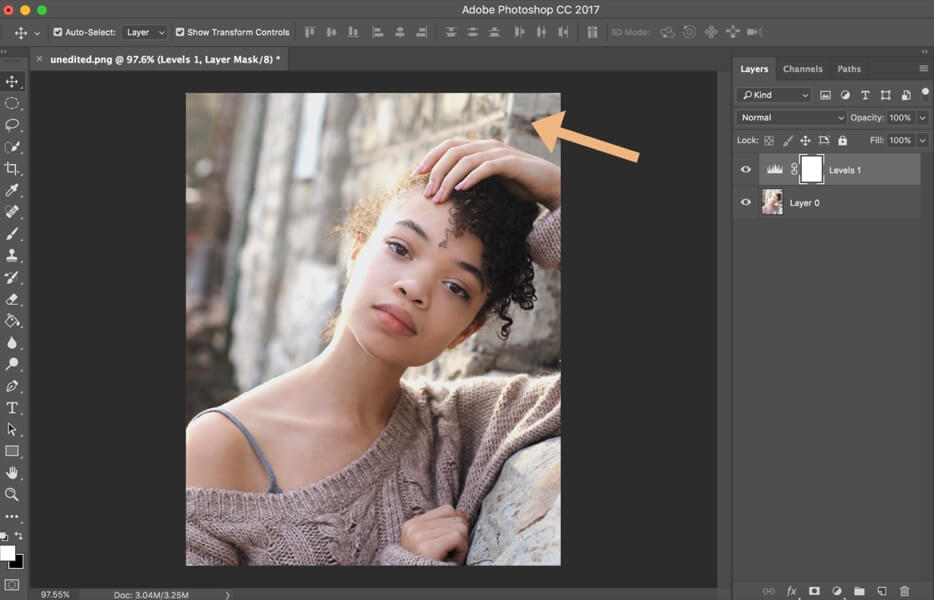Delete a layer using the trash icon
Viewport: 934px width, 600px height.
[905, 589]
